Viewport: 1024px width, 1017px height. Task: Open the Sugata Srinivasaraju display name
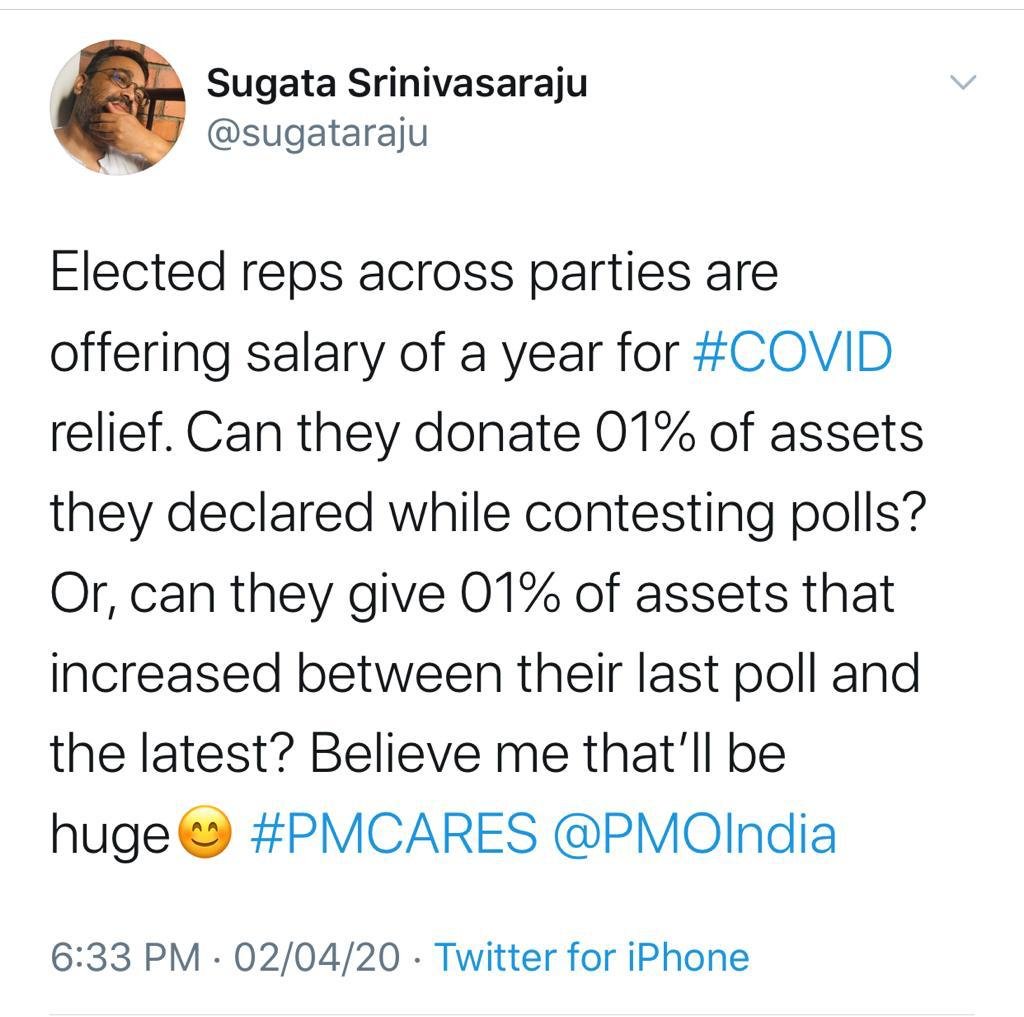tap(396, 84)
